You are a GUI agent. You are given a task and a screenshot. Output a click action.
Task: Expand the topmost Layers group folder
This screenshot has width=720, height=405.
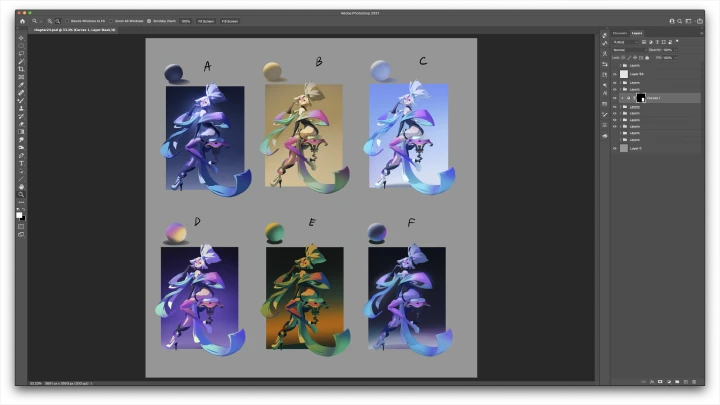click(621, 65)
